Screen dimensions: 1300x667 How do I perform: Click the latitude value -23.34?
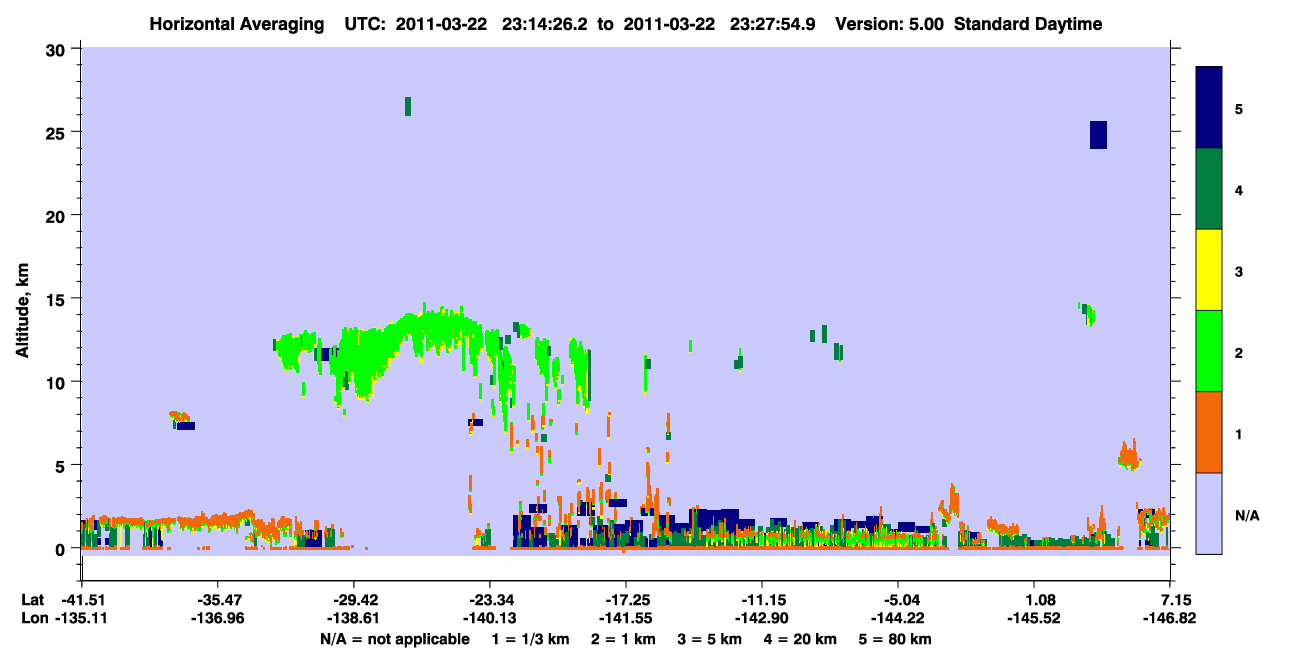coord(490,600)
